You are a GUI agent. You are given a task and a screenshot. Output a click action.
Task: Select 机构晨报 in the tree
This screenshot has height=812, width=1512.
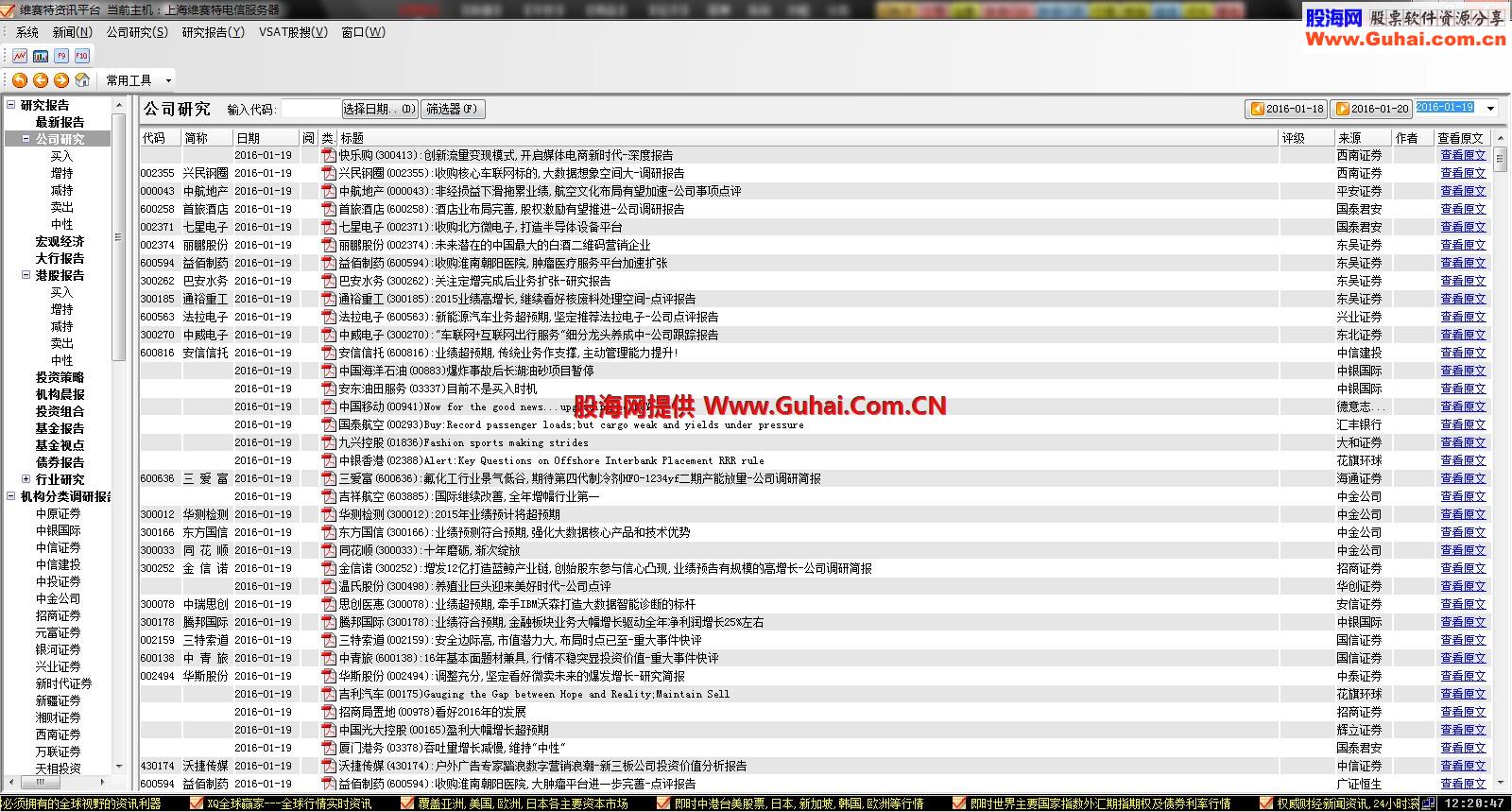pos(60,394)
